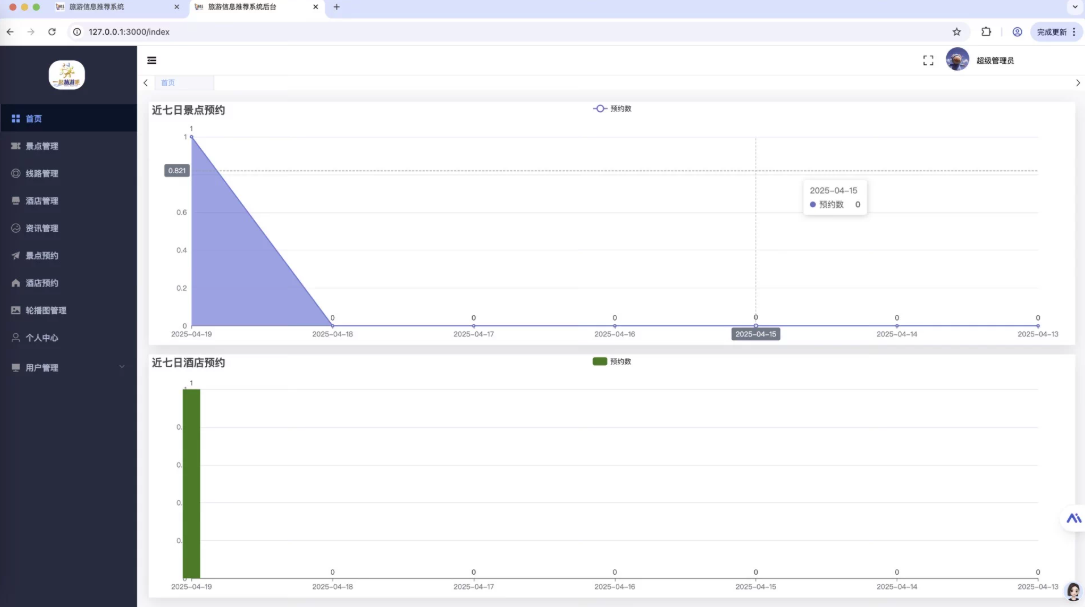Image resolution: width=1085 pixels, height=607 pixels.
Task: Open 景点管理 in the sidebar
Action: (69, 146)
